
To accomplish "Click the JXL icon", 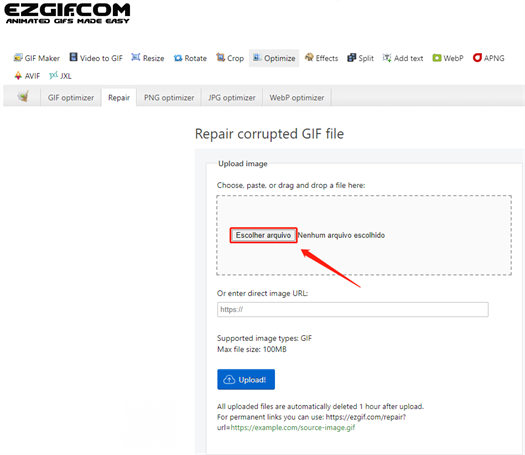I will (54, 75).
